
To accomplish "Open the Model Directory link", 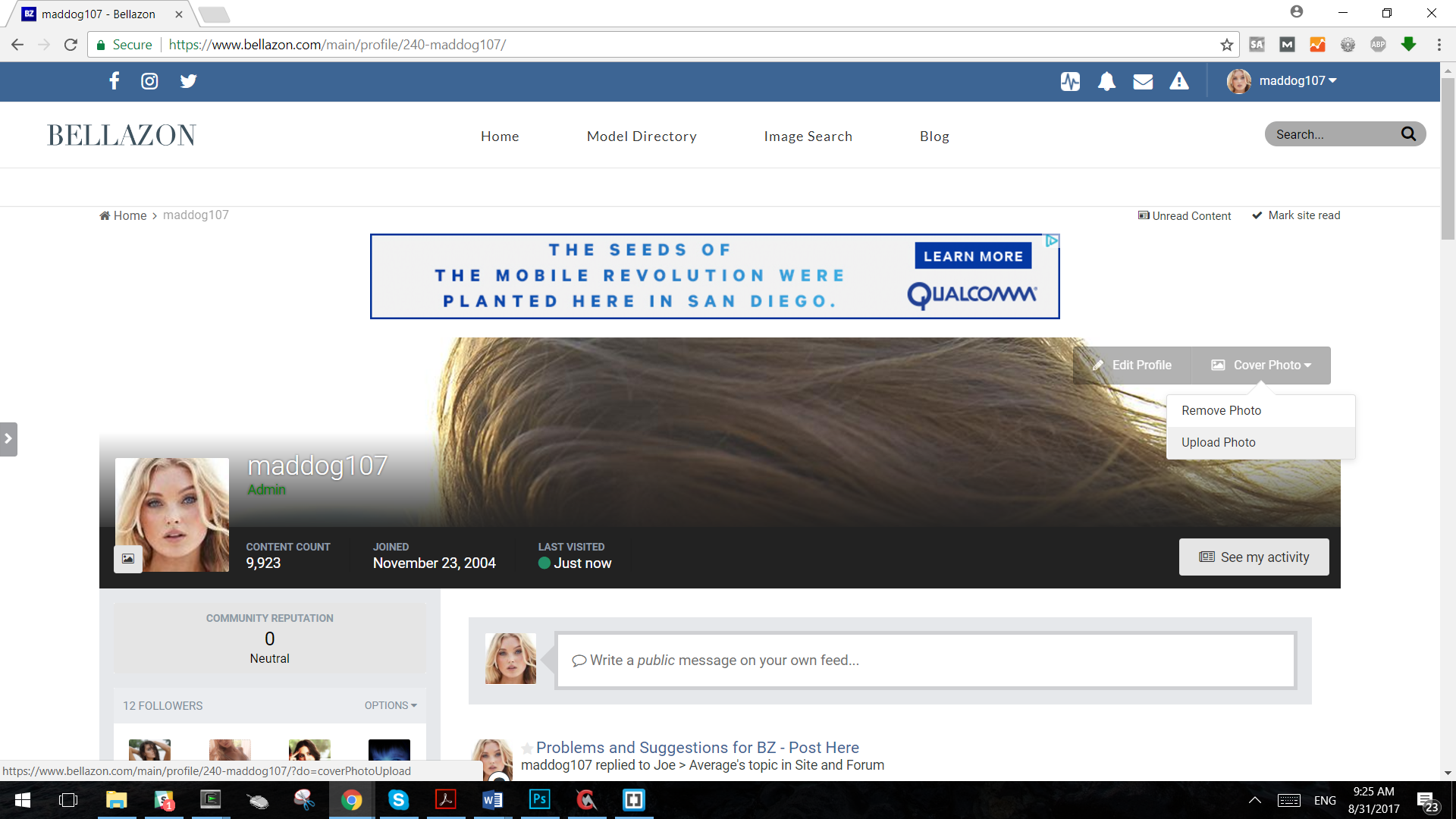I will [642, 136].
